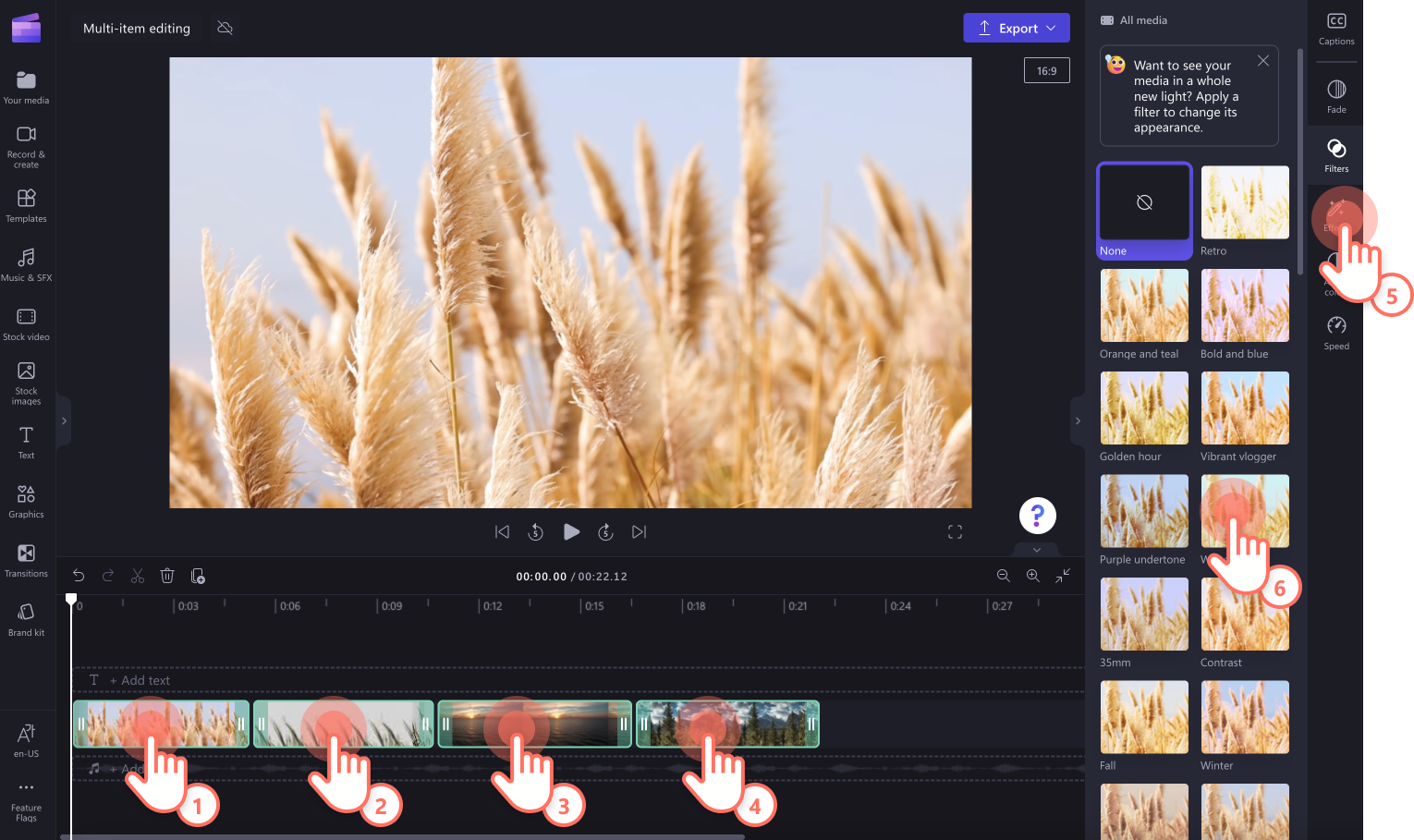This screenshot has width=1414, height=840.
Task: Open help question mark button
Action: tap(1038, 516)
